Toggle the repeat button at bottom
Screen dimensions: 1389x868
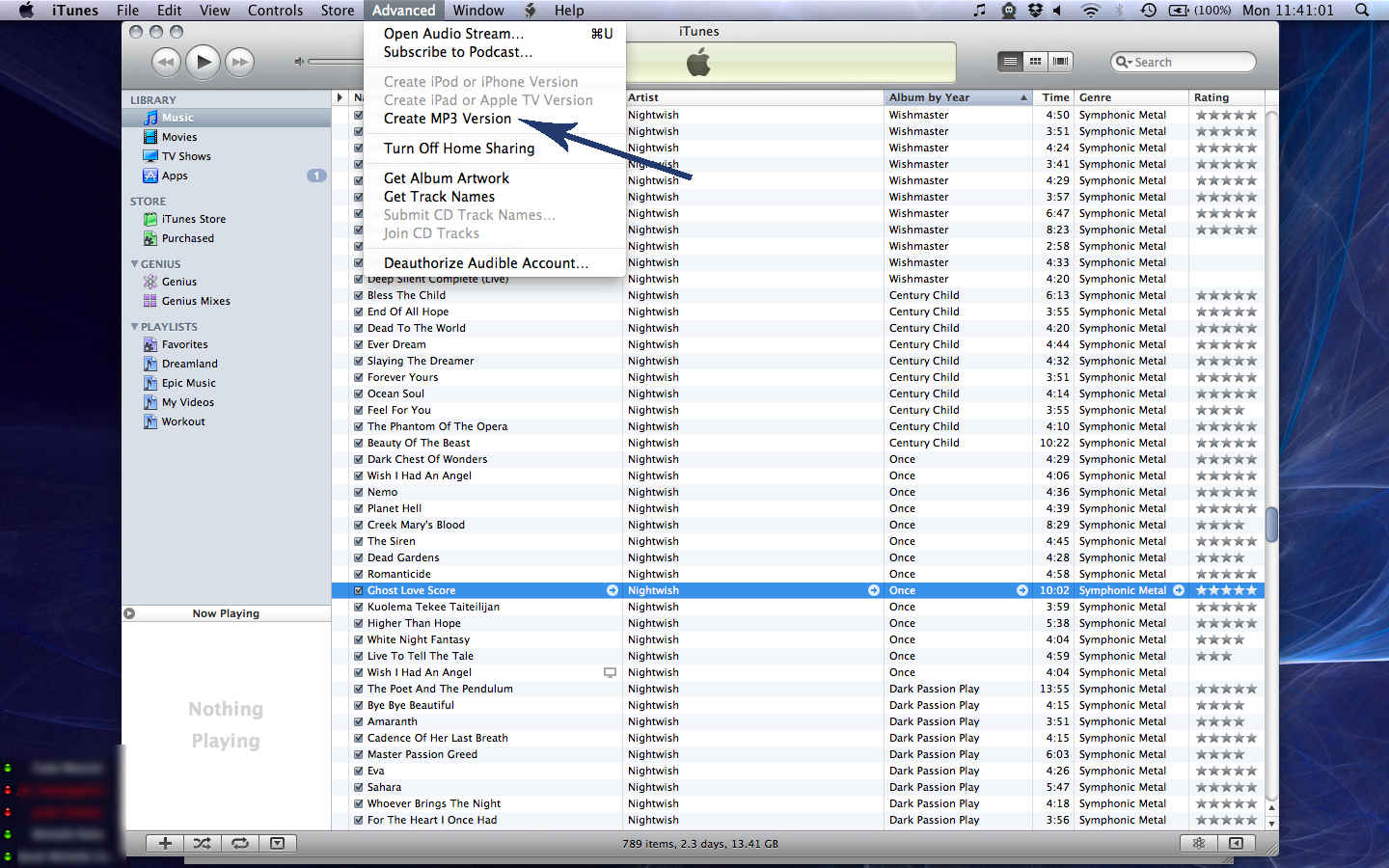click(x=239, y=843)
